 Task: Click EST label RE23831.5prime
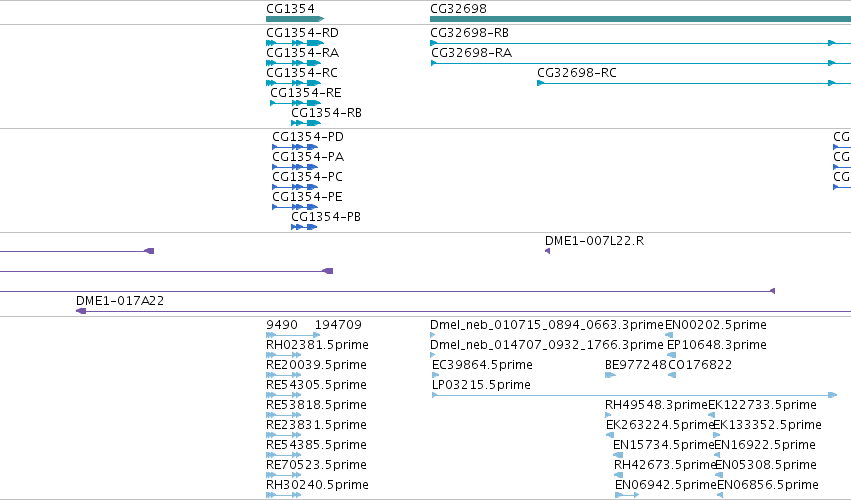click(316, 425)
